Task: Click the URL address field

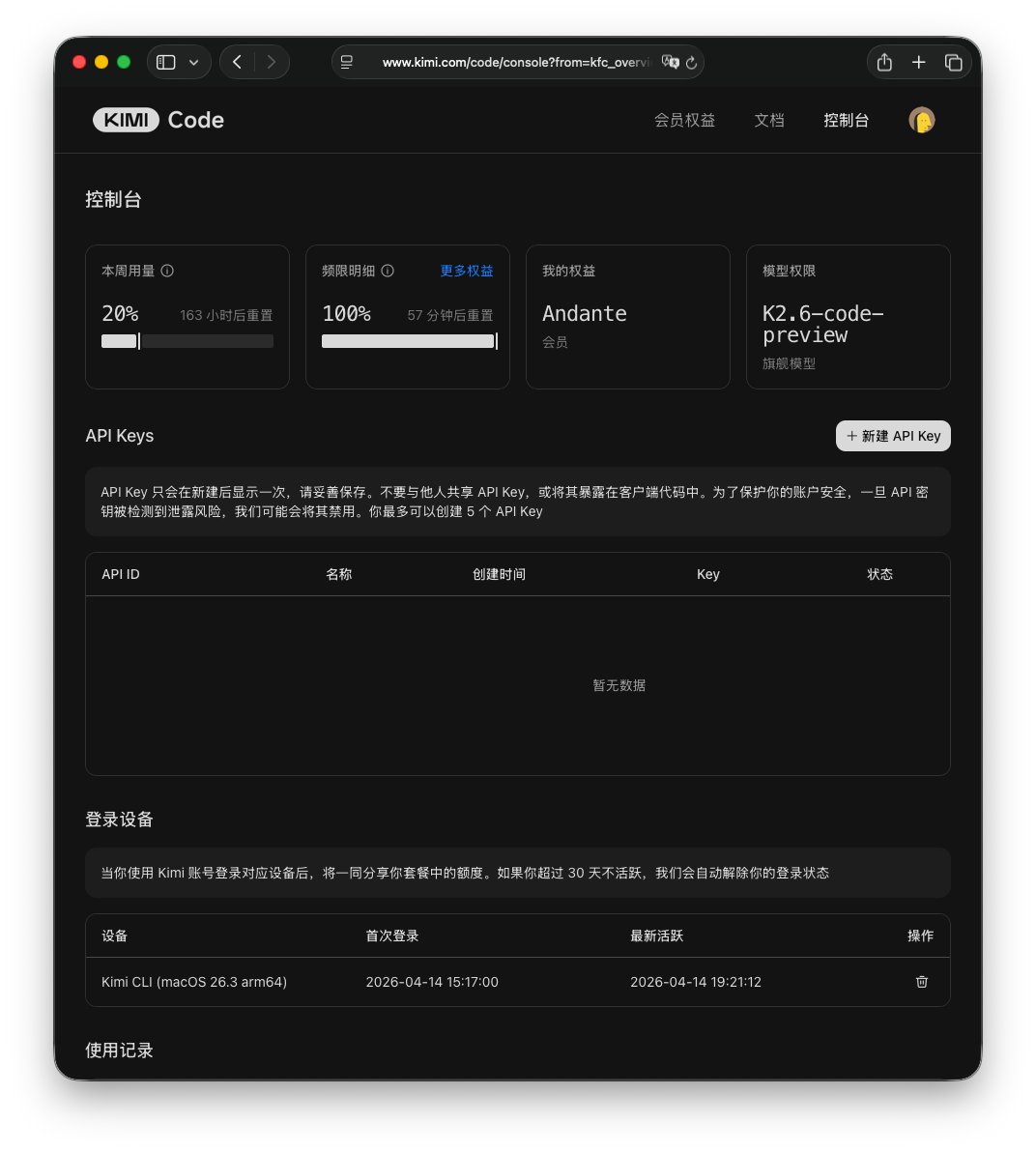Action: click(x=516, y=63)
